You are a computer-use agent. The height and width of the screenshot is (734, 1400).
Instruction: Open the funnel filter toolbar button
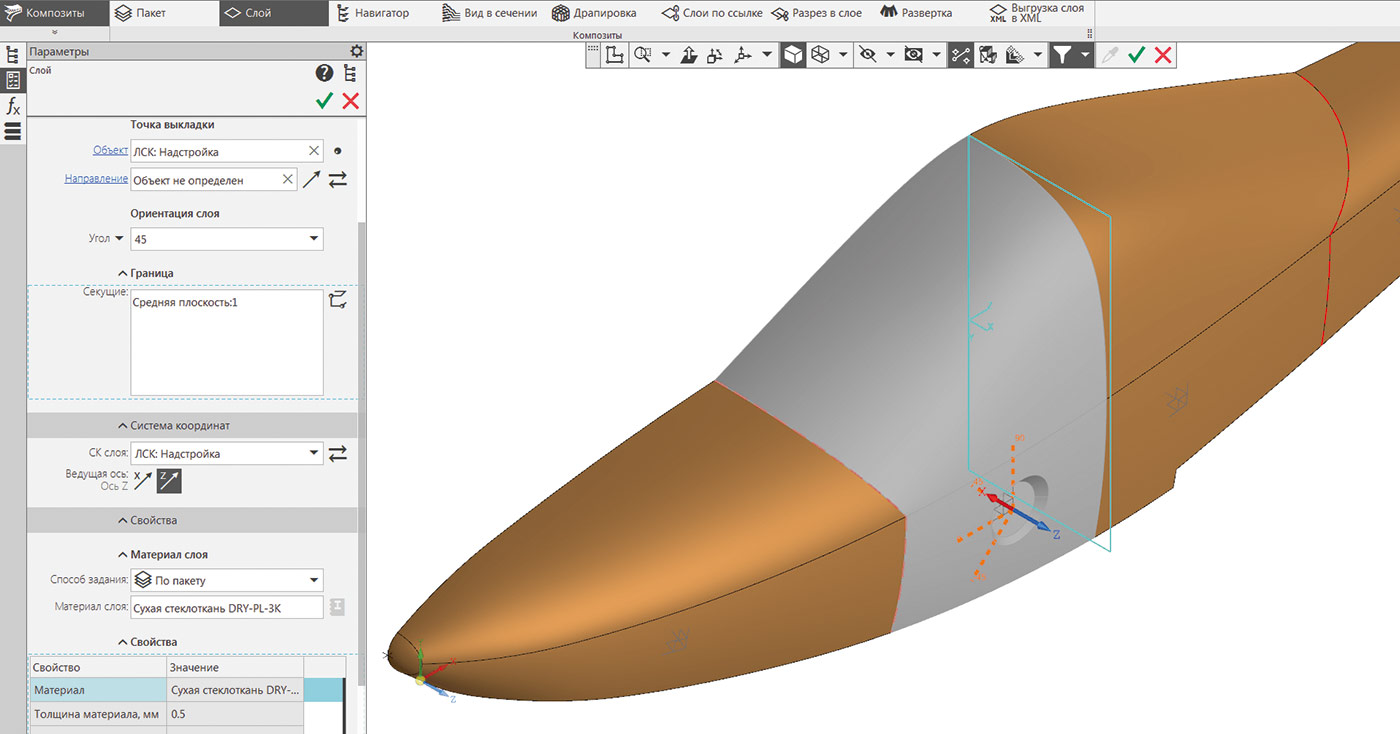point(1062,55)
